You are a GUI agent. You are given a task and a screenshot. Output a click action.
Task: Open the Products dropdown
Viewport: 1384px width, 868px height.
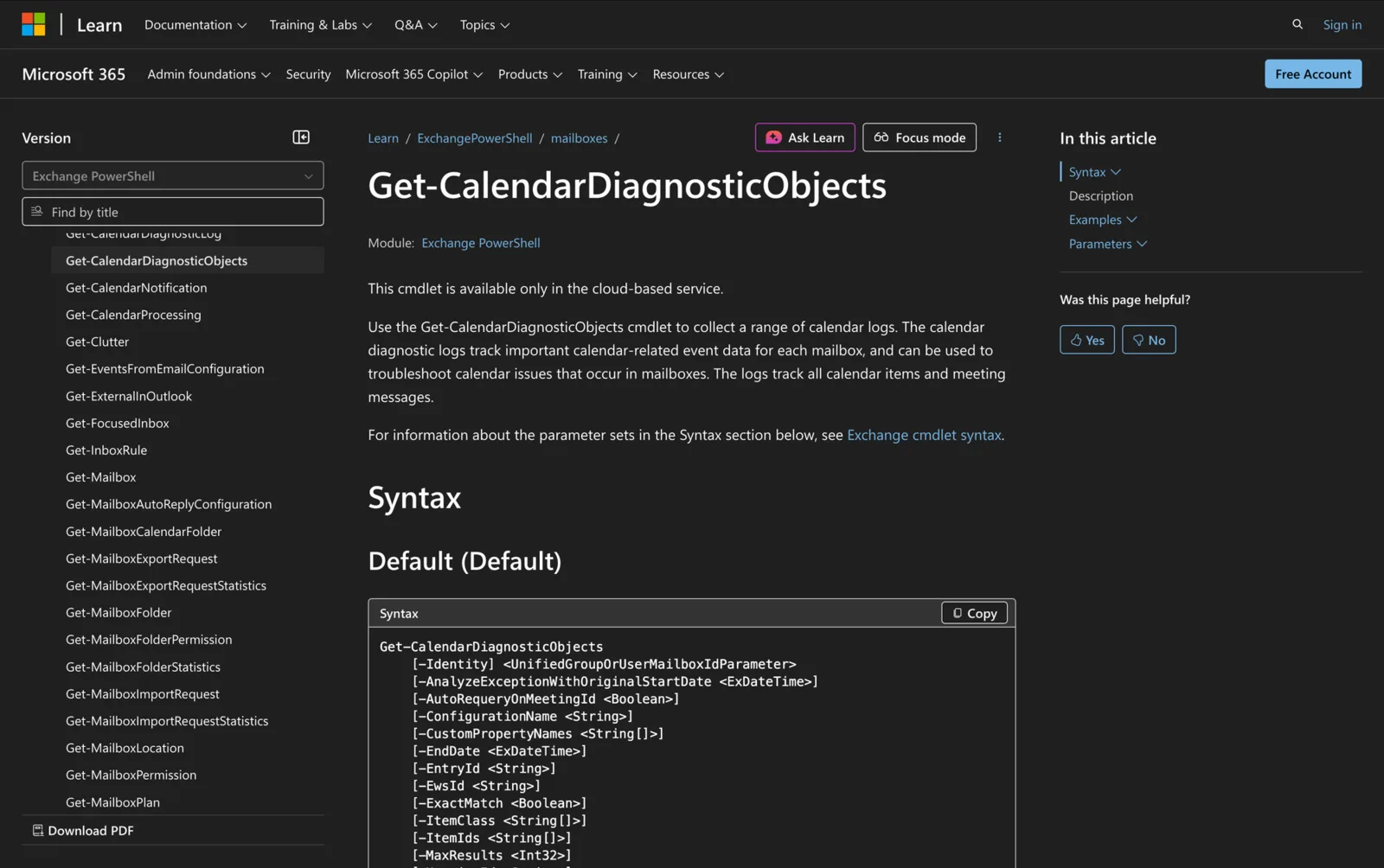(x=529, y=73)
